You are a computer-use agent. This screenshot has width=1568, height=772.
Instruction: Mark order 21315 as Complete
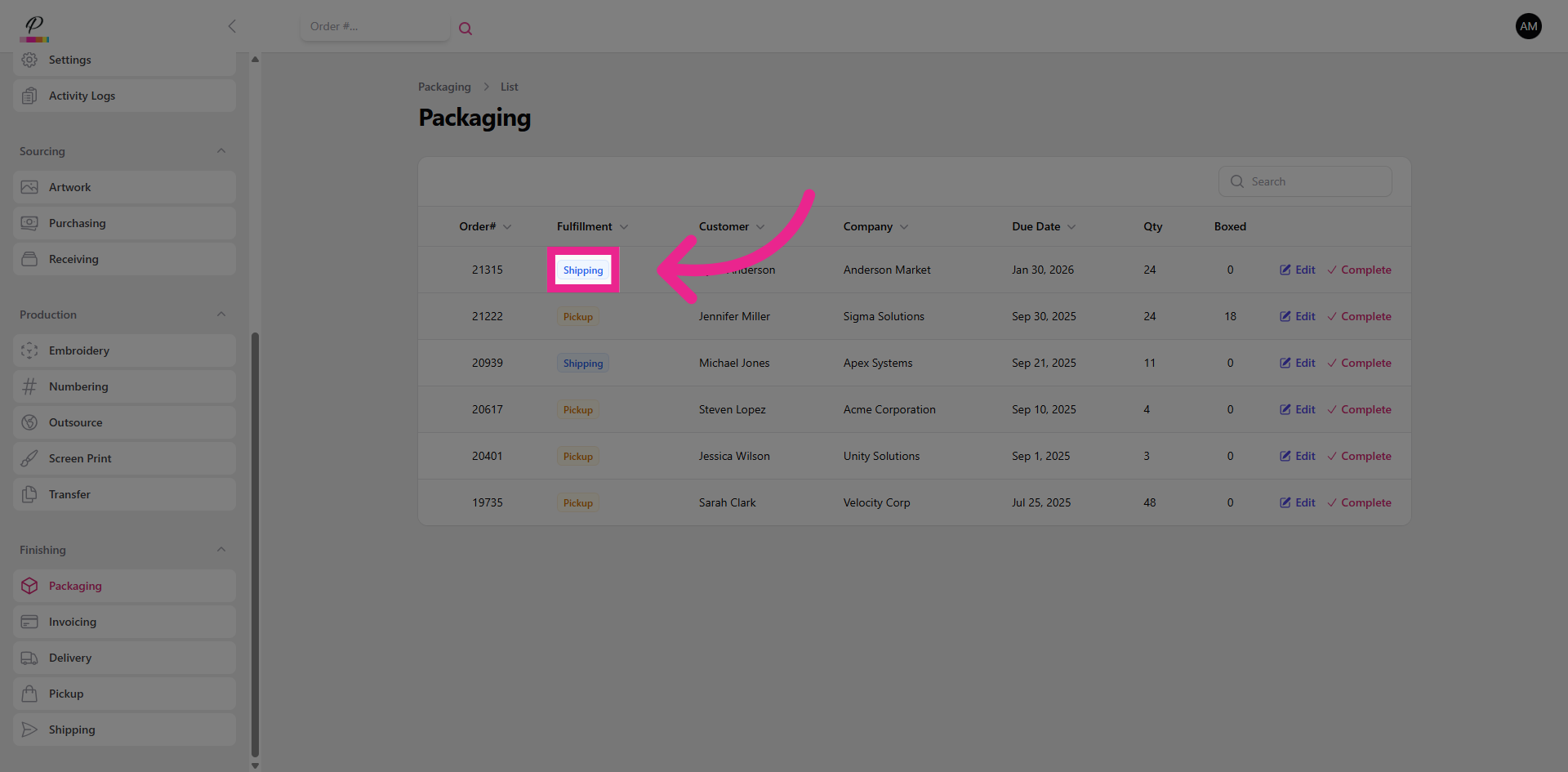tap(1359, 270)
